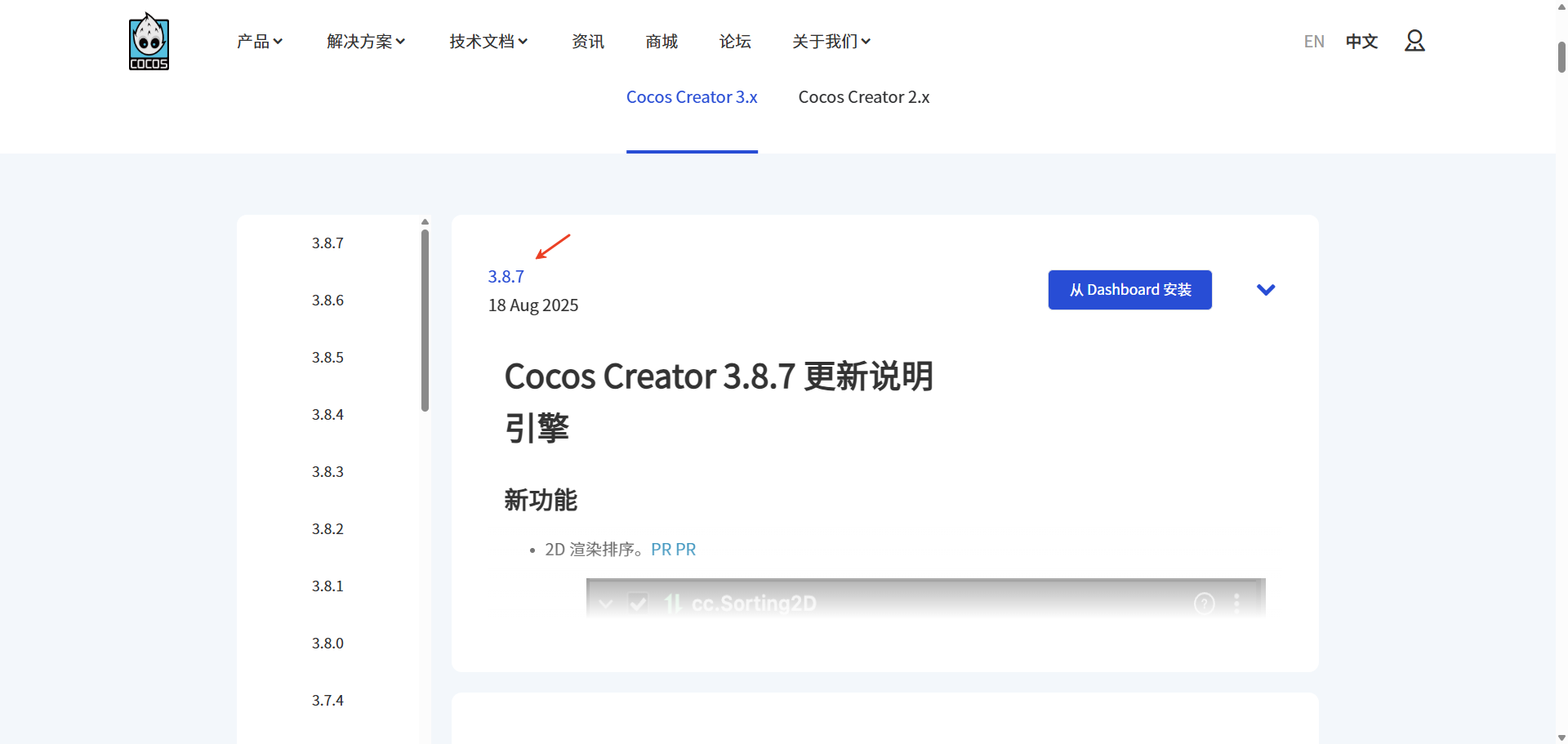Click the 引擎 section heading

pyautogui.click(x=537, y=428)
